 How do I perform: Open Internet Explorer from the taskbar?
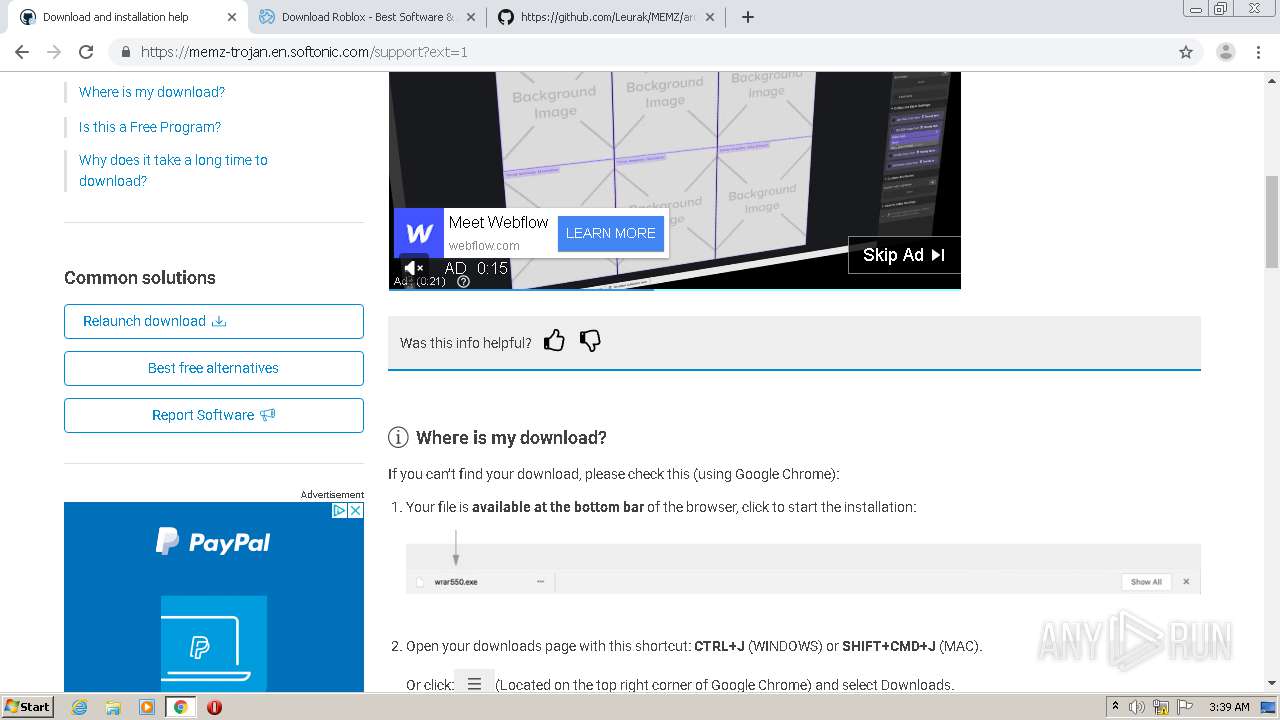tap(79, 707)
